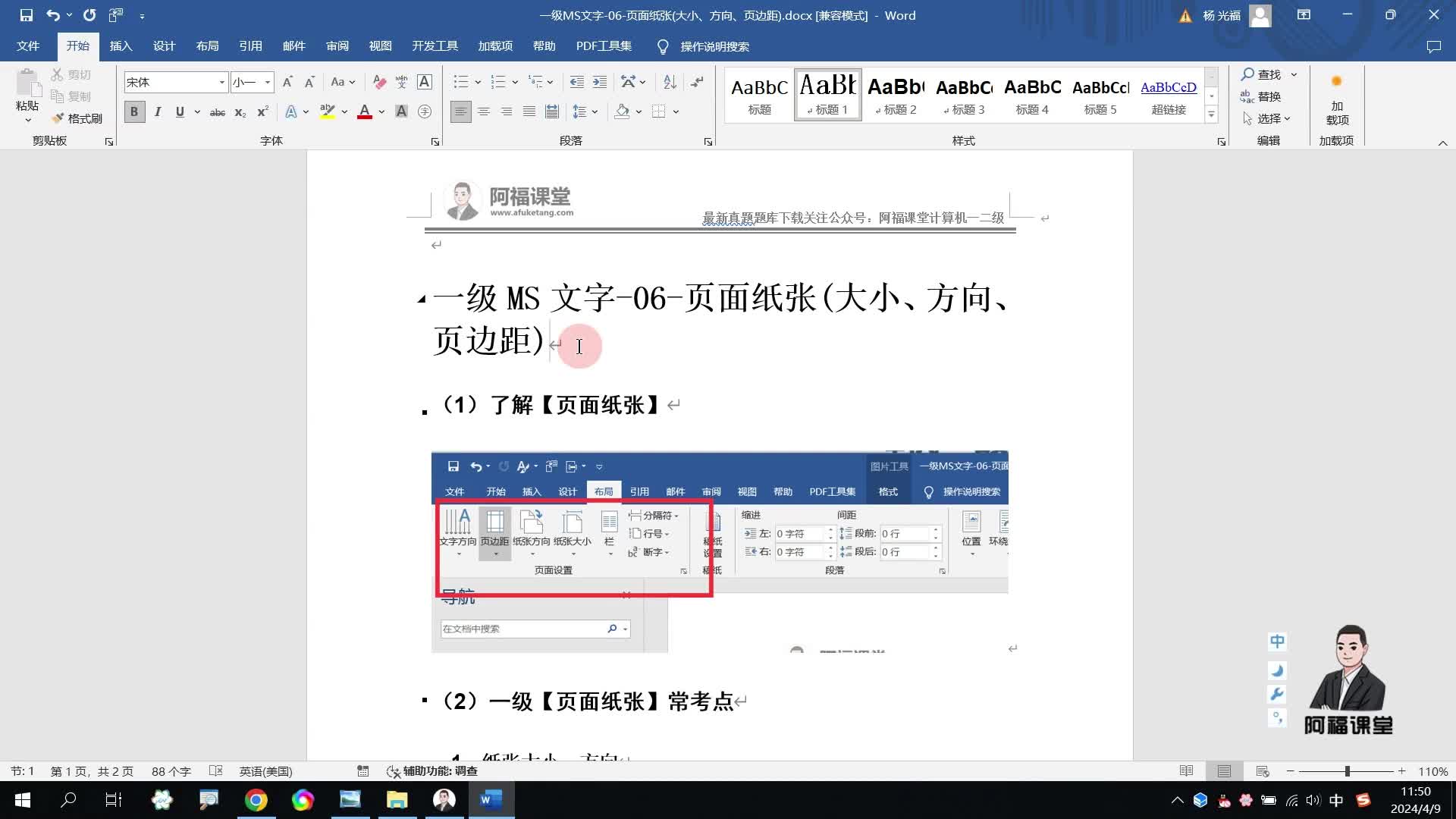1456x819 pixels.
Task: Switch to the Design tab
Action: point(164,46)
